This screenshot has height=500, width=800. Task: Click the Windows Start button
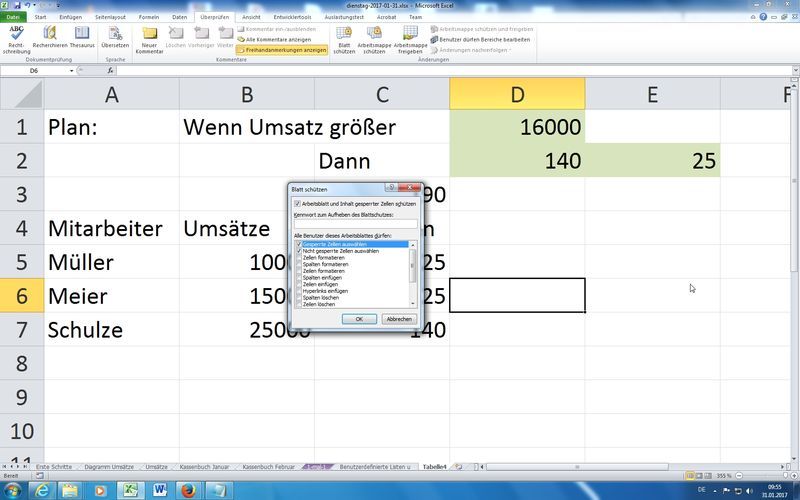[12, 491]
